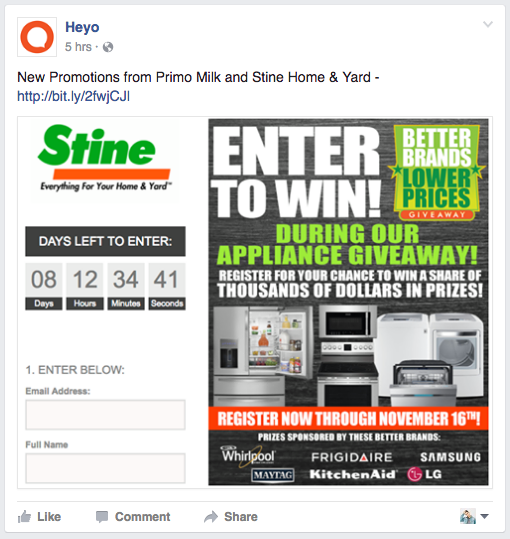Click the Better Brands Lower Prices badge

click(x=436, y=173)
